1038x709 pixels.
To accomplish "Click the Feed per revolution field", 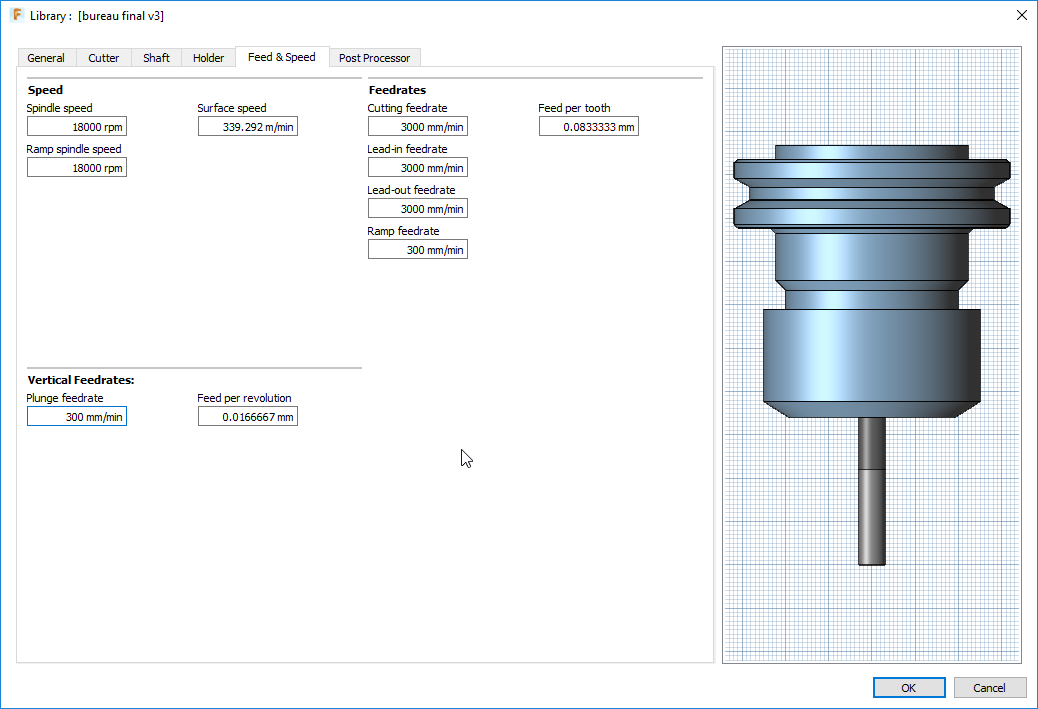I will 248,416.
